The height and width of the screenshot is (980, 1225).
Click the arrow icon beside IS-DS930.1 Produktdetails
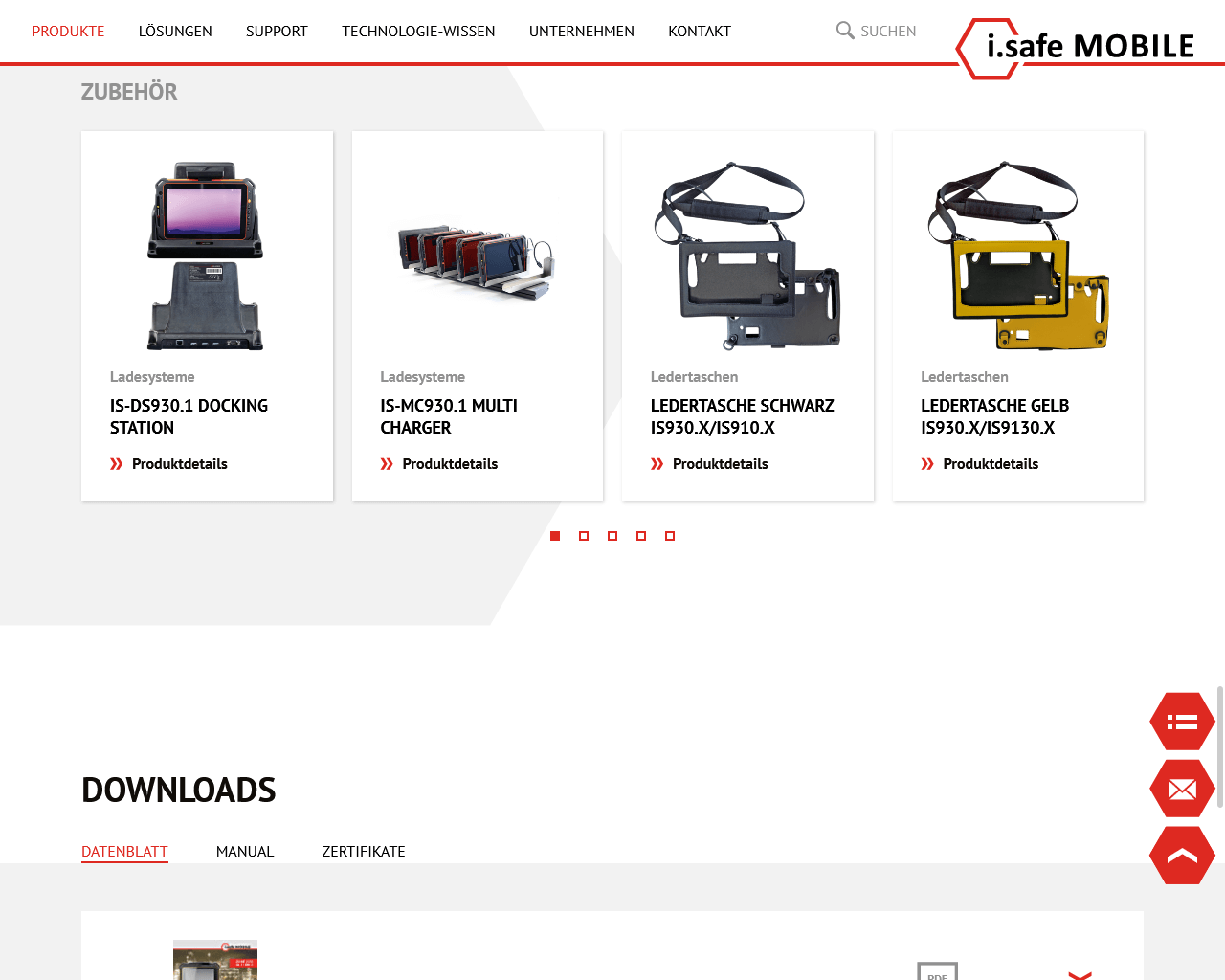coord(117,464)
